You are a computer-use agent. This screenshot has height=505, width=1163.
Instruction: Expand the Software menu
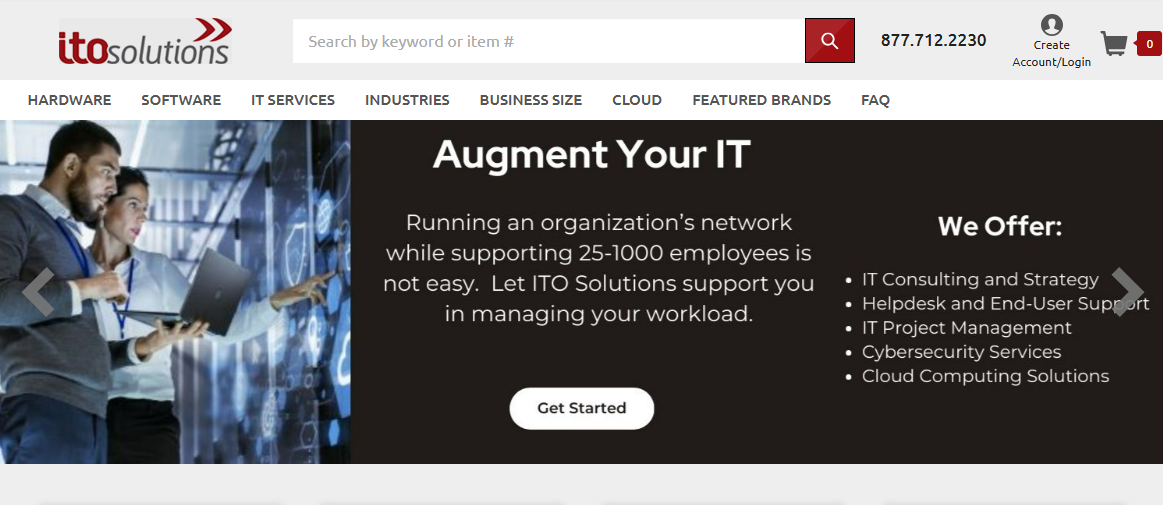[181, 100]
